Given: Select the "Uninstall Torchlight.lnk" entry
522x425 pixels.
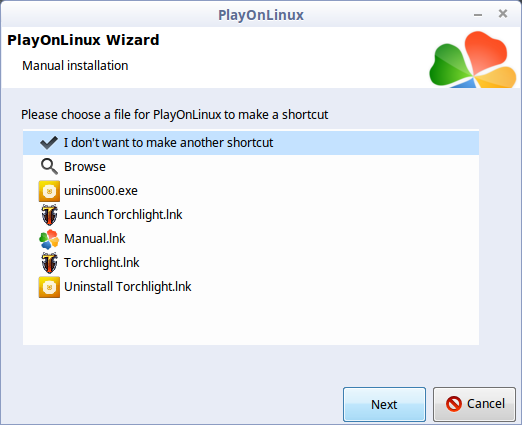Looking at the screenshot, I should (251, 287).
